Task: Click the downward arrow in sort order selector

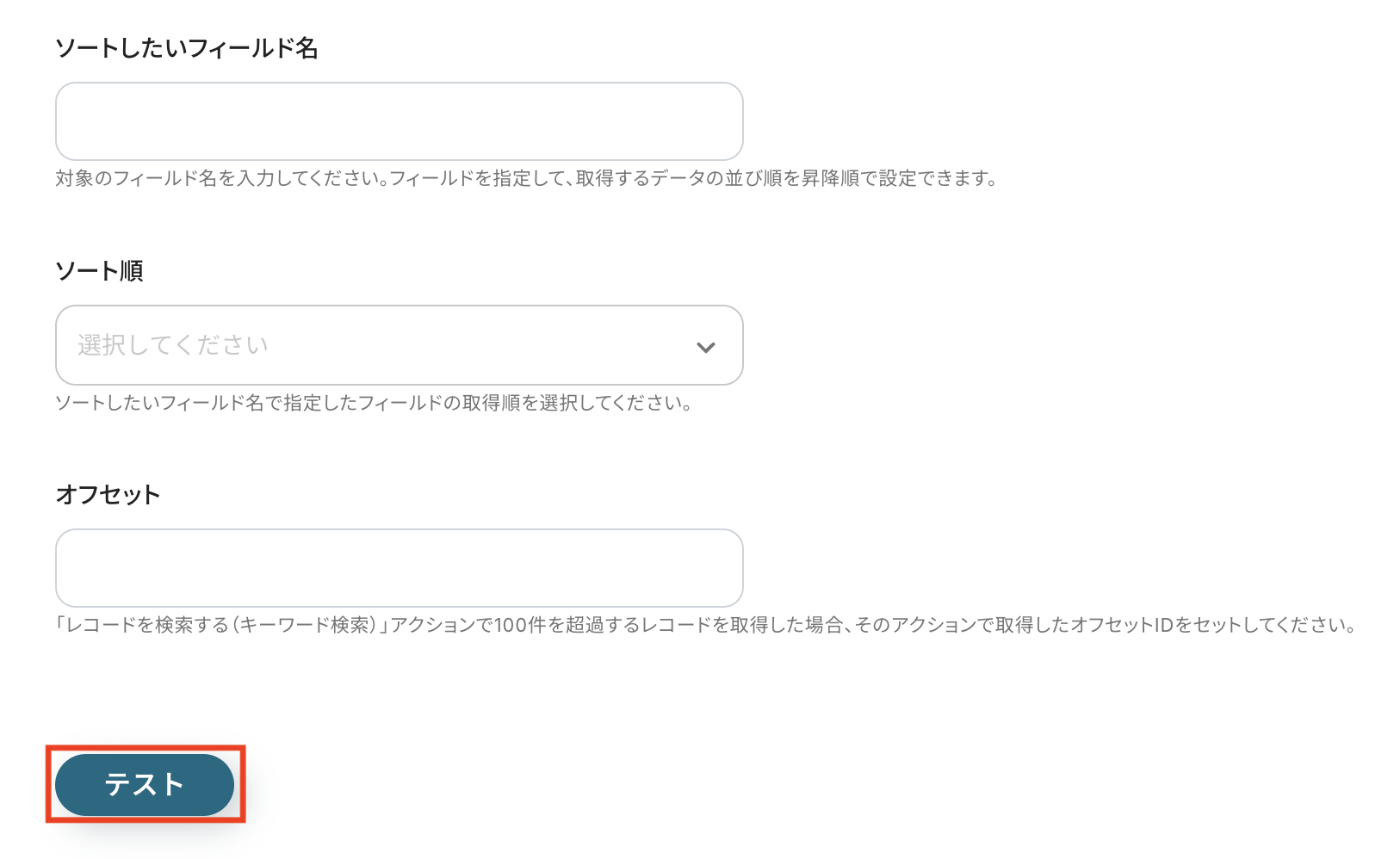Action: tap(705, 347)
